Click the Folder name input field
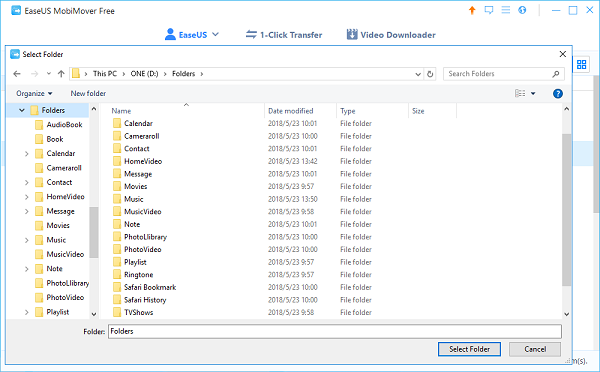The image size is (600, 372). 335,331
